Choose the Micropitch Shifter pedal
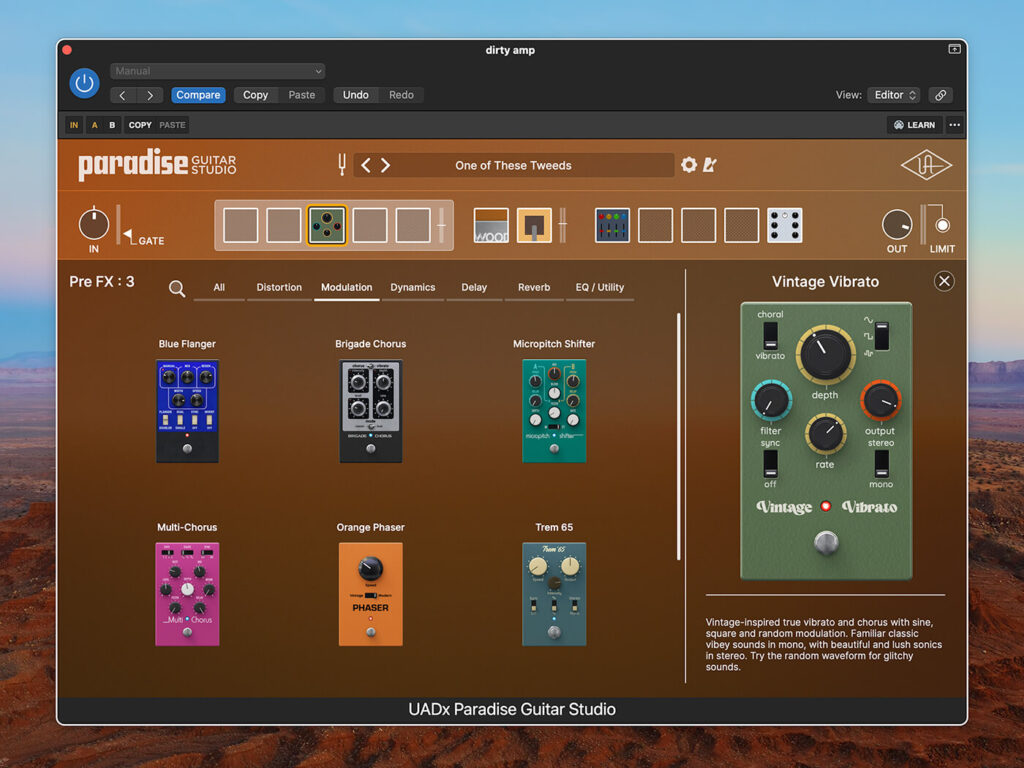The height and width of the screenshot is (768, 1024). (x=554, y=411)
